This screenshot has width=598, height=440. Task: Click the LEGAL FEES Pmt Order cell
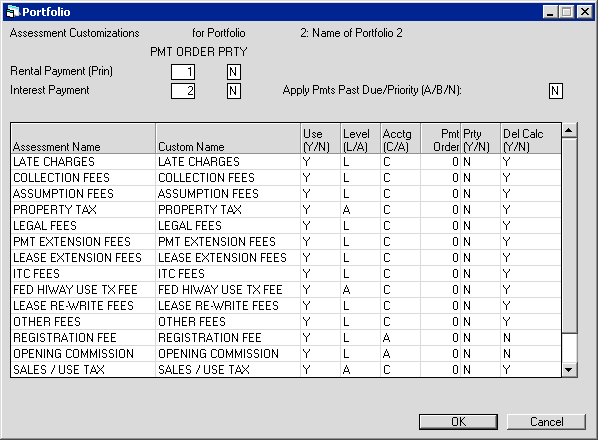coord(440,226)
